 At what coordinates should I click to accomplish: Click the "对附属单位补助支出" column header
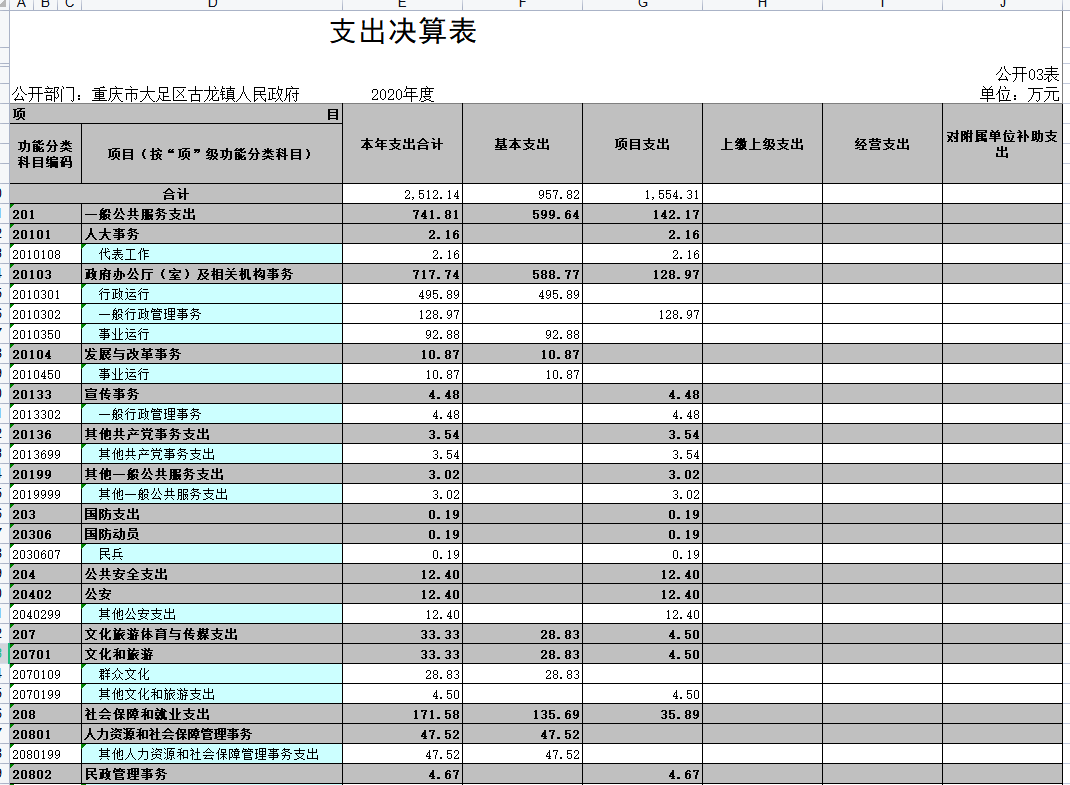(x=1002, y=144)
